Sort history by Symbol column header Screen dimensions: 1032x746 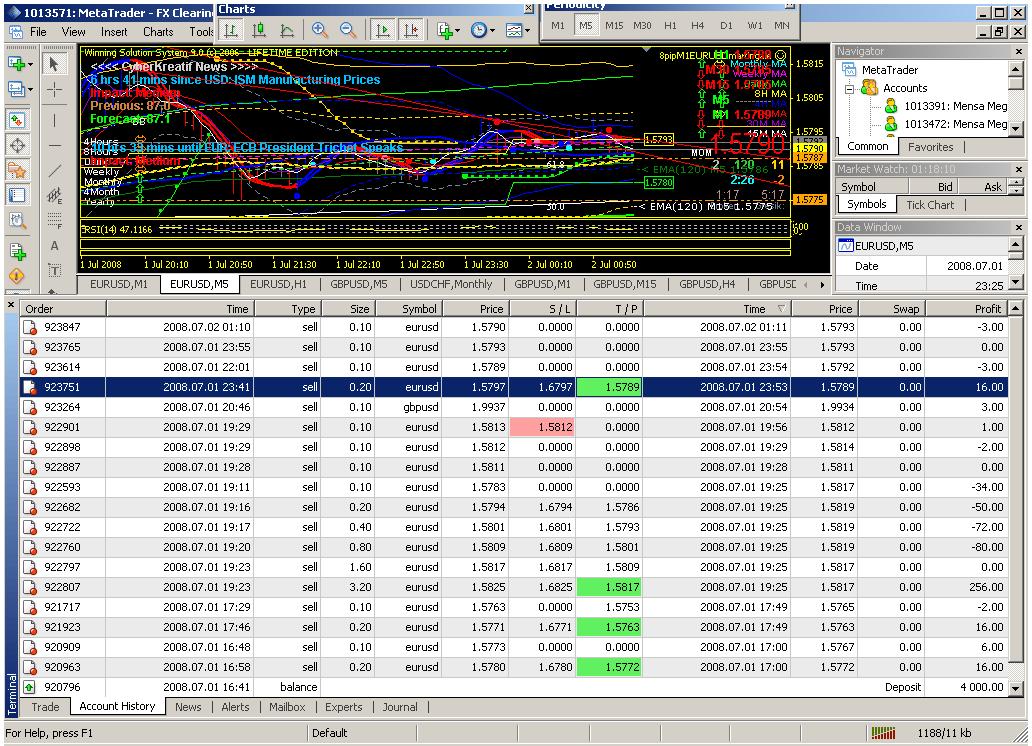pyautogui.click(x=409, y=308)
